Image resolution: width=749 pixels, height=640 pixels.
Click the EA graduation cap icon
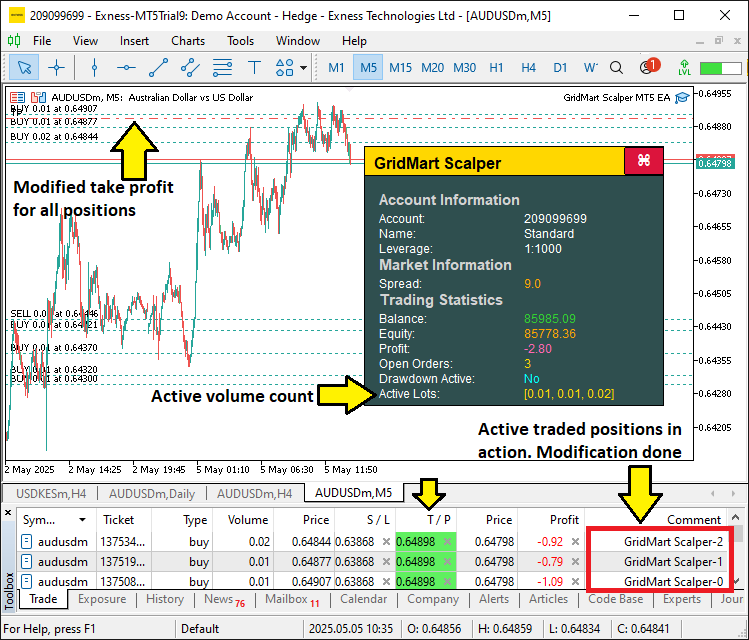click(x=682, y=98)
